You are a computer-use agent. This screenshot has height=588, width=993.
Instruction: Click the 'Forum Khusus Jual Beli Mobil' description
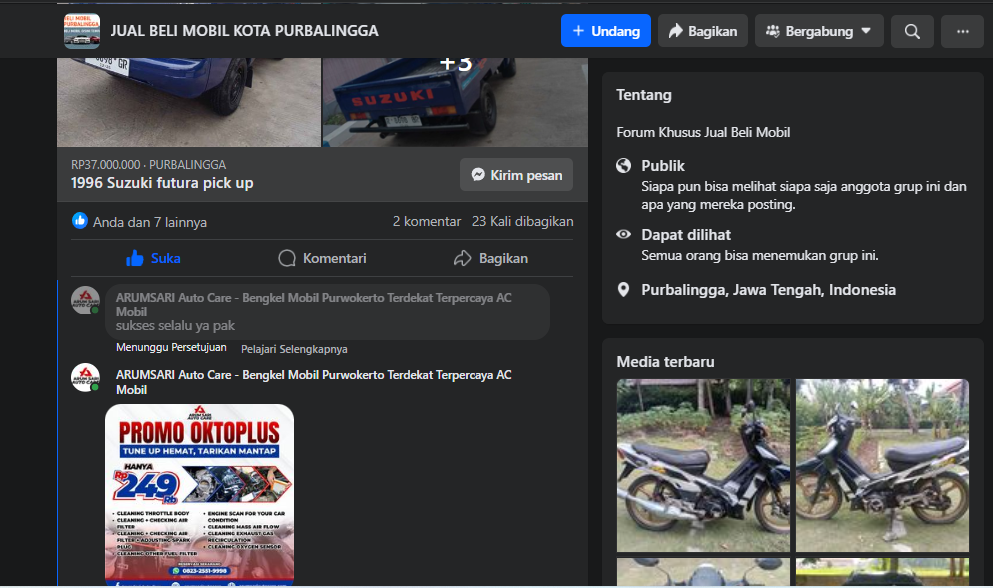703,132
